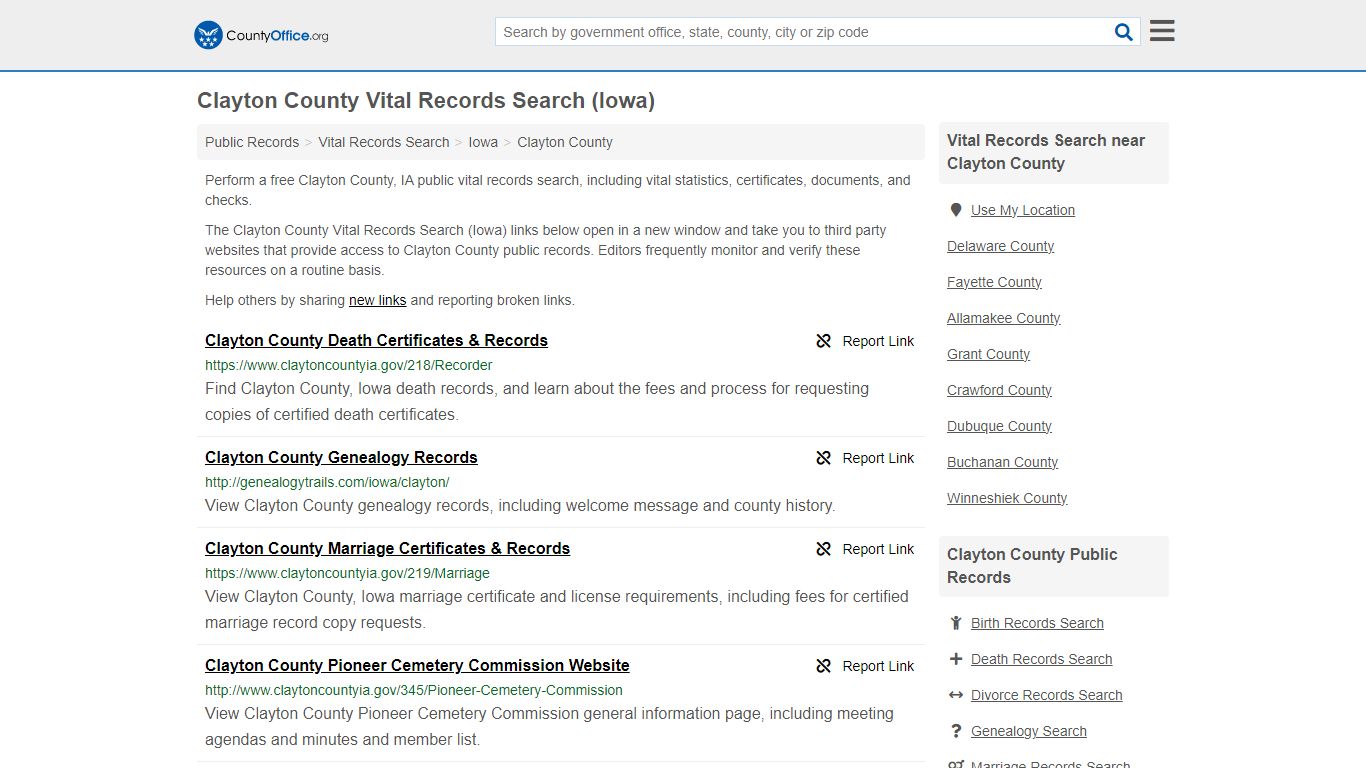Visit the Pioneer-Cemetery-Commission URL
The height and width of the screenshot is (768, 1366).
(x=414, y=690)
